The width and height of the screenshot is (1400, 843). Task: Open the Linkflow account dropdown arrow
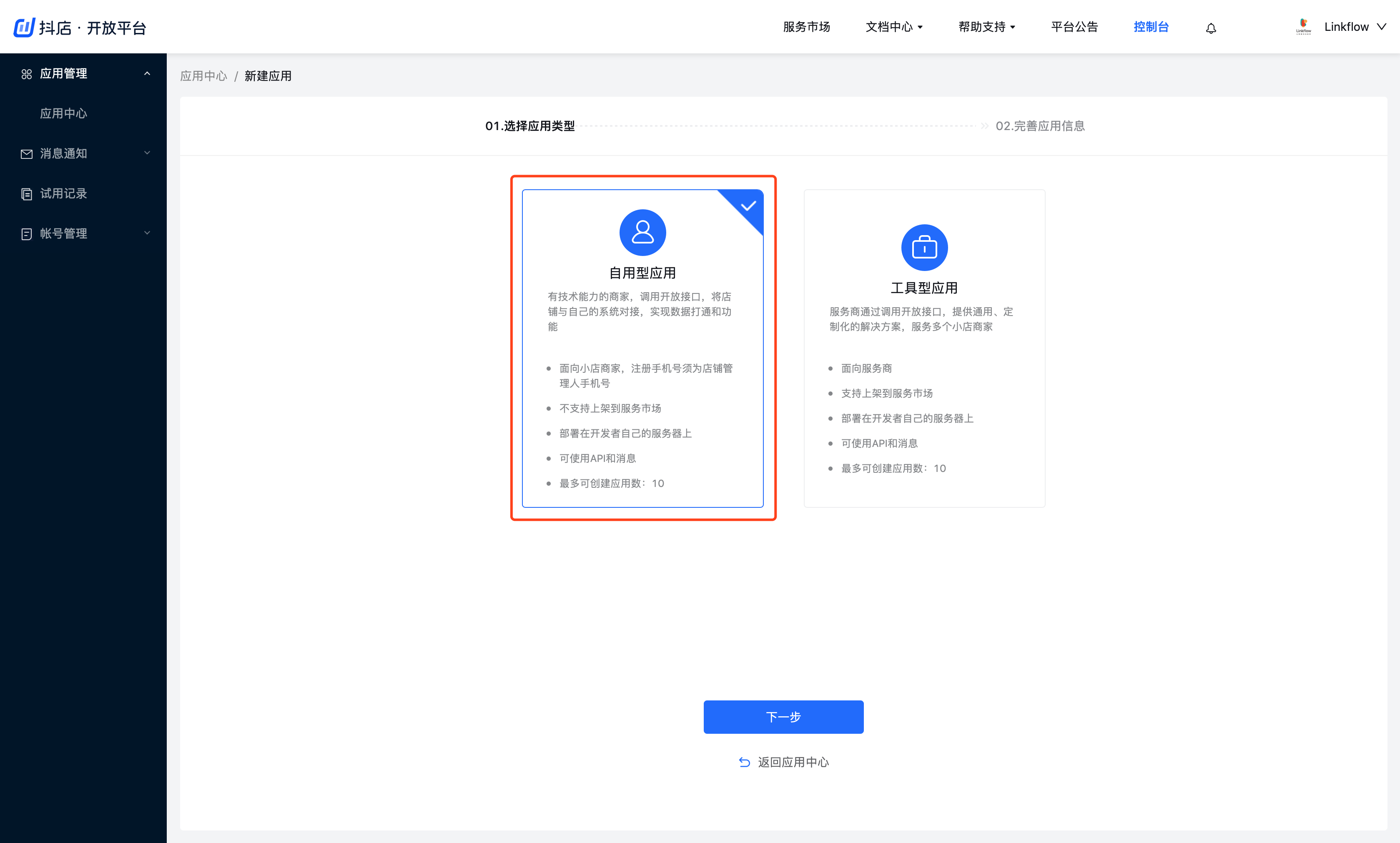click(x=1382, y=27)
